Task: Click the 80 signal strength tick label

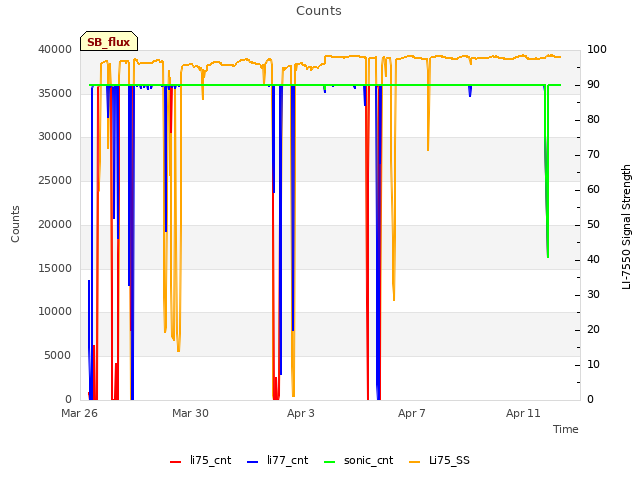Action: click(x=593, y=120)
